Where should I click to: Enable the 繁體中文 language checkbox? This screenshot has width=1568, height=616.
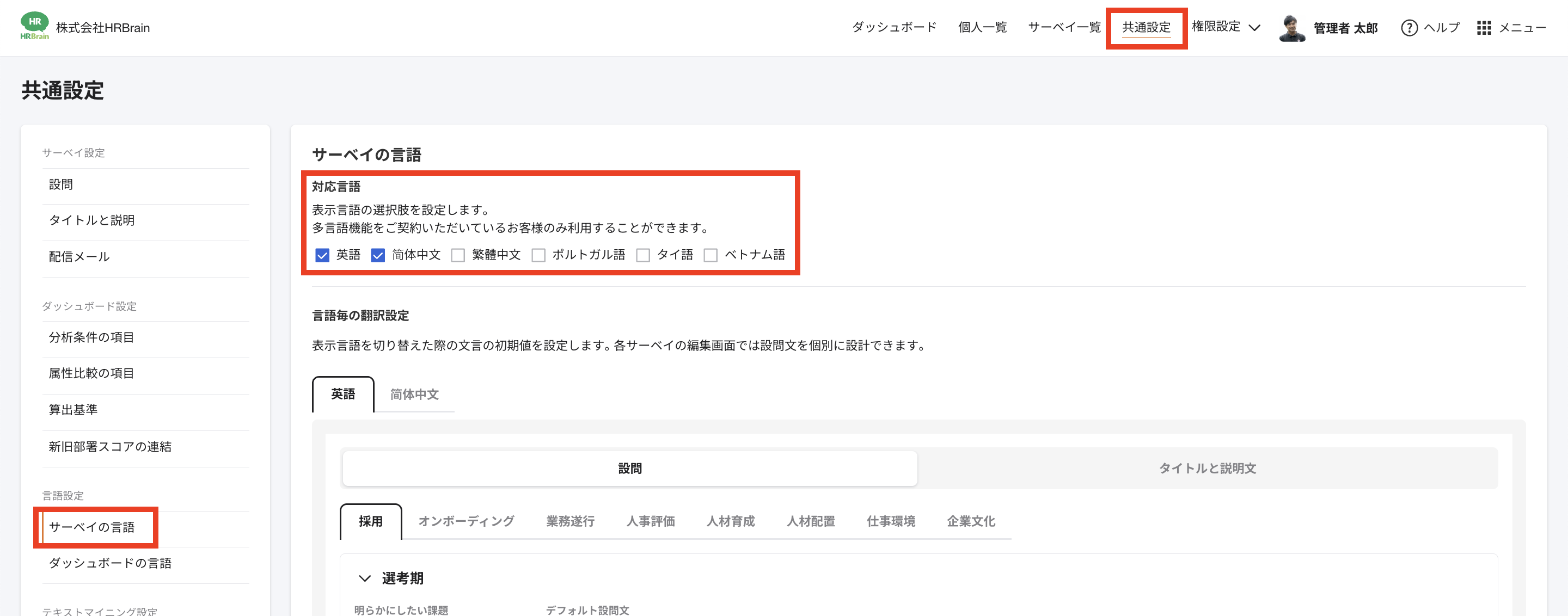coord(458,255)
